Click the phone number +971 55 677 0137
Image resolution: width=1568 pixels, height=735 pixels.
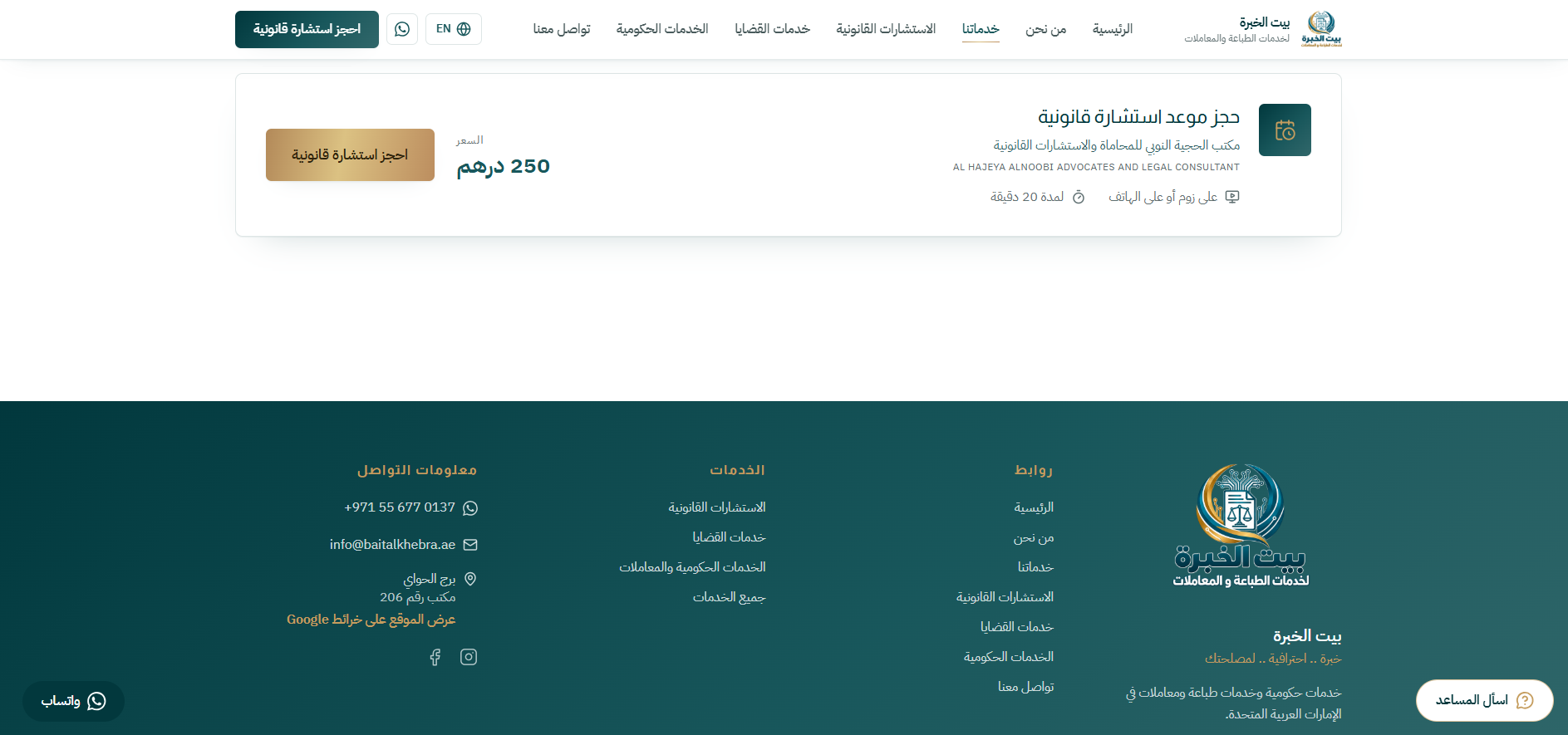click(x=400, y=507)
